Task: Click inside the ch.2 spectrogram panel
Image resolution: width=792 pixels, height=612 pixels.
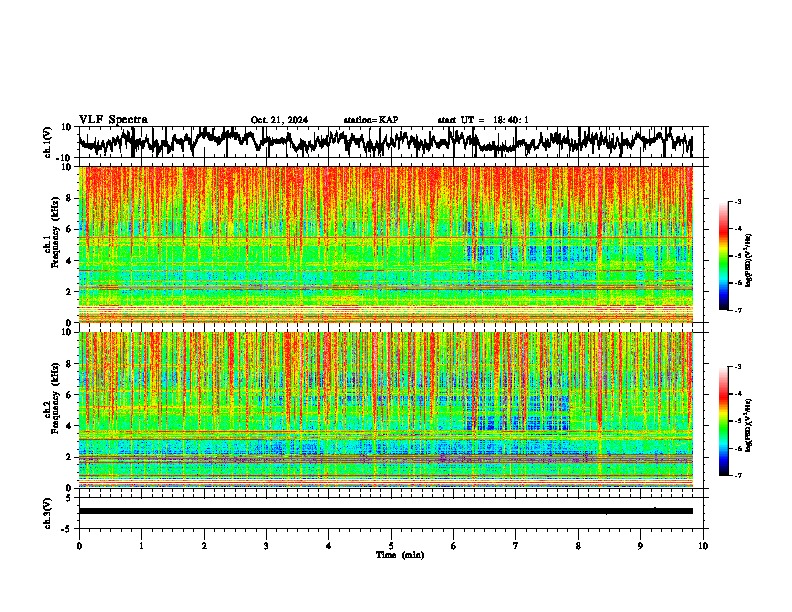Action: pyautogui.click(x=386, y=410)
